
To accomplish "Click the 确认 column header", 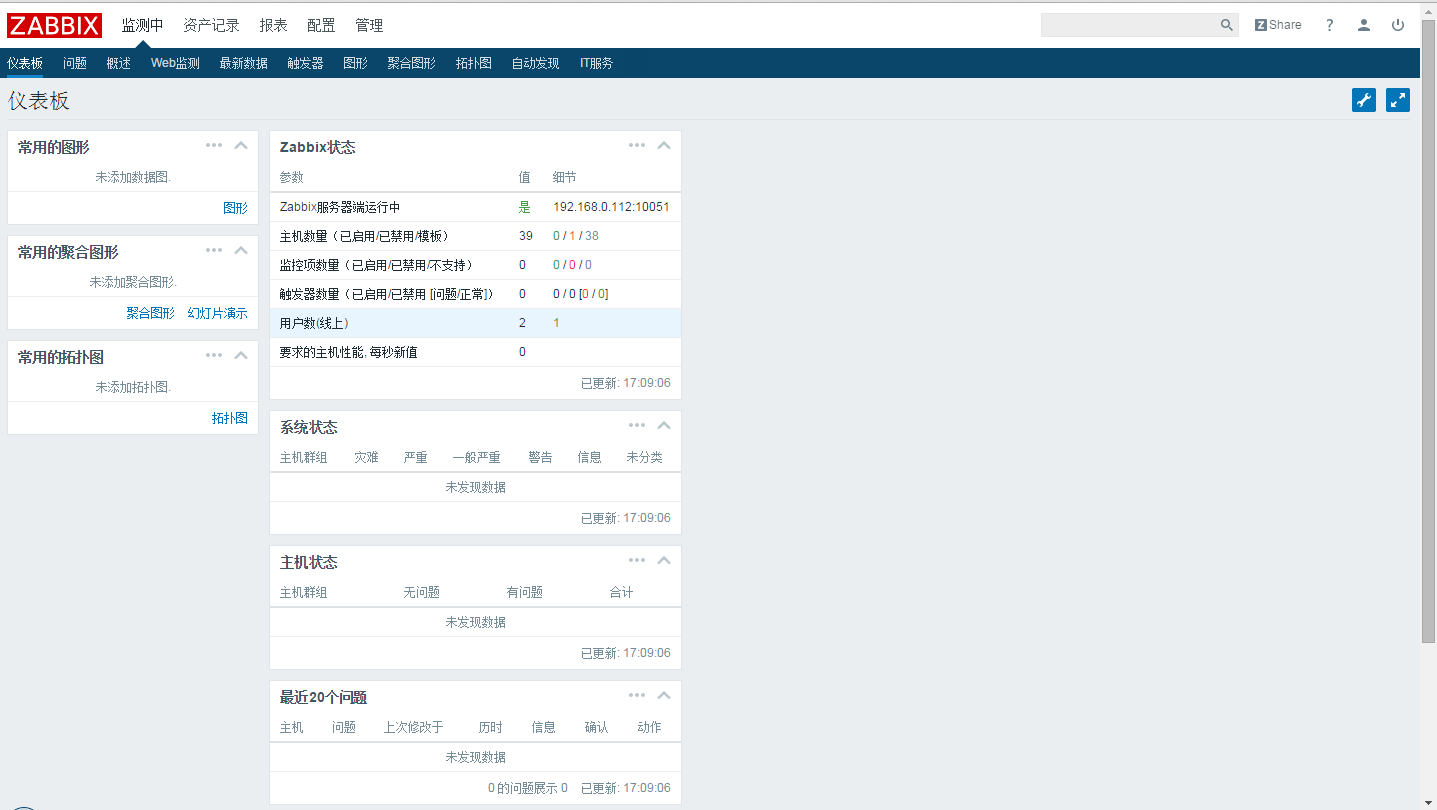I will (x=596, y=727).
